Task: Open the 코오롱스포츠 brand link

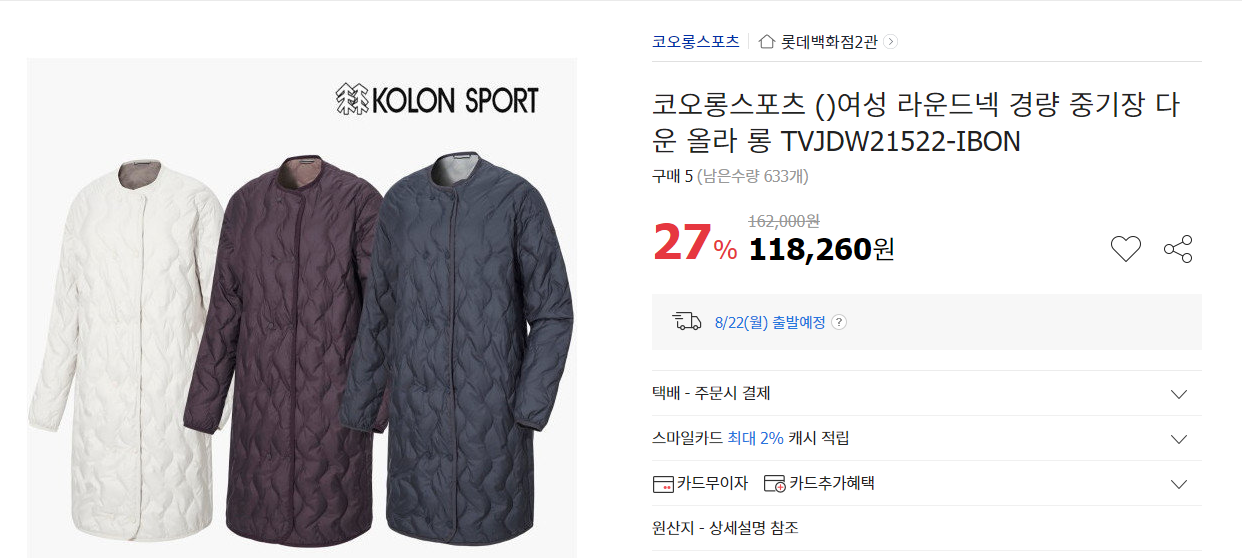Action: tap(695, 42)
